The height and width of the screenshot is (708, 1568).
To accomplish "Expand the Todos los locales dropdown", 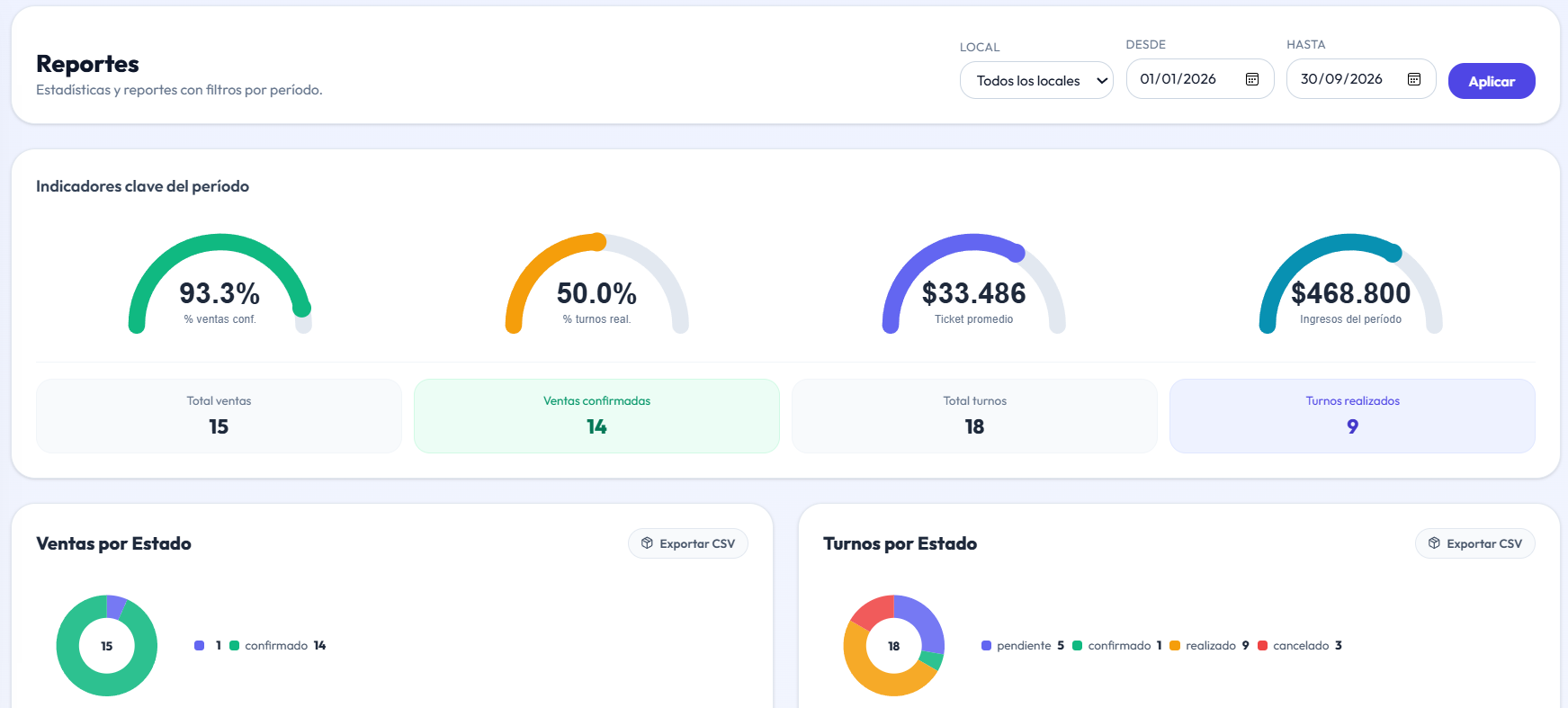I will pos(1036,80).
